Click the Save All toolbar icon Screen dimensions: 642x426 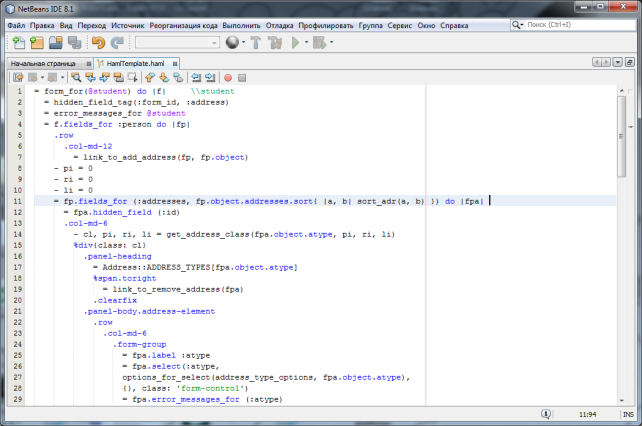pyautogui.click(x=75, y=43)
